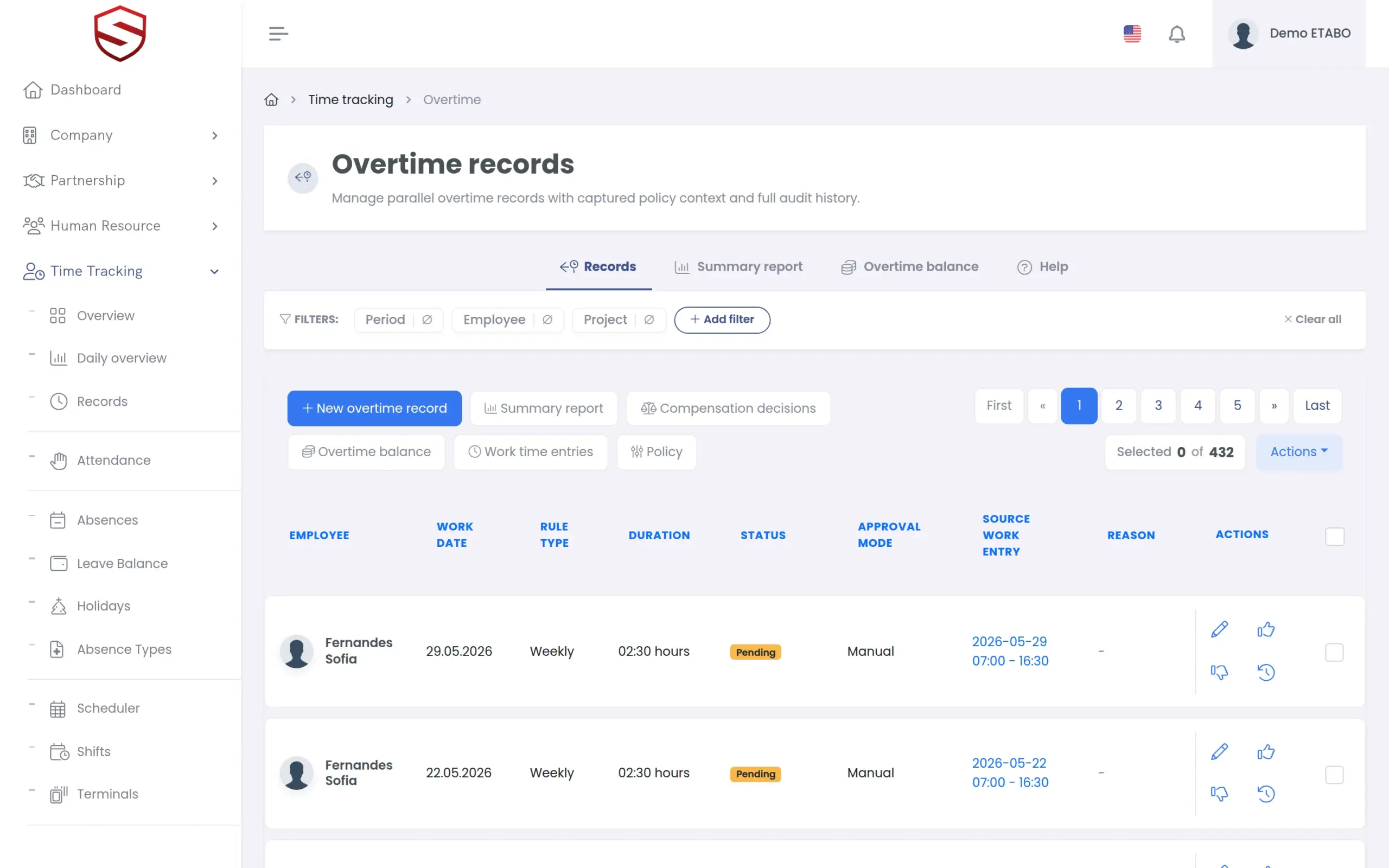The width and height of the screenshot is (1389, 868).
Task: Open the Help tab
Action: (1042, 267)
